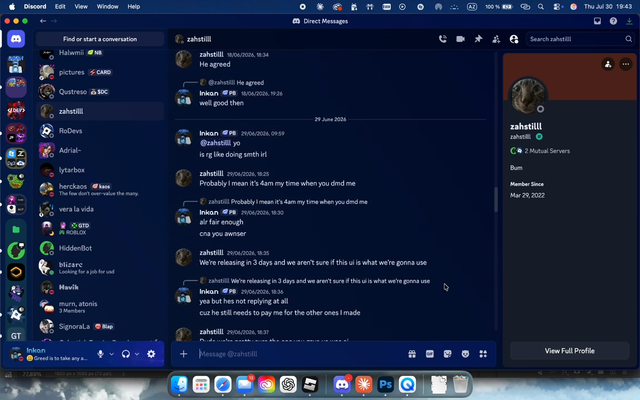Click the plus attachment button

[x=183, y=354]
